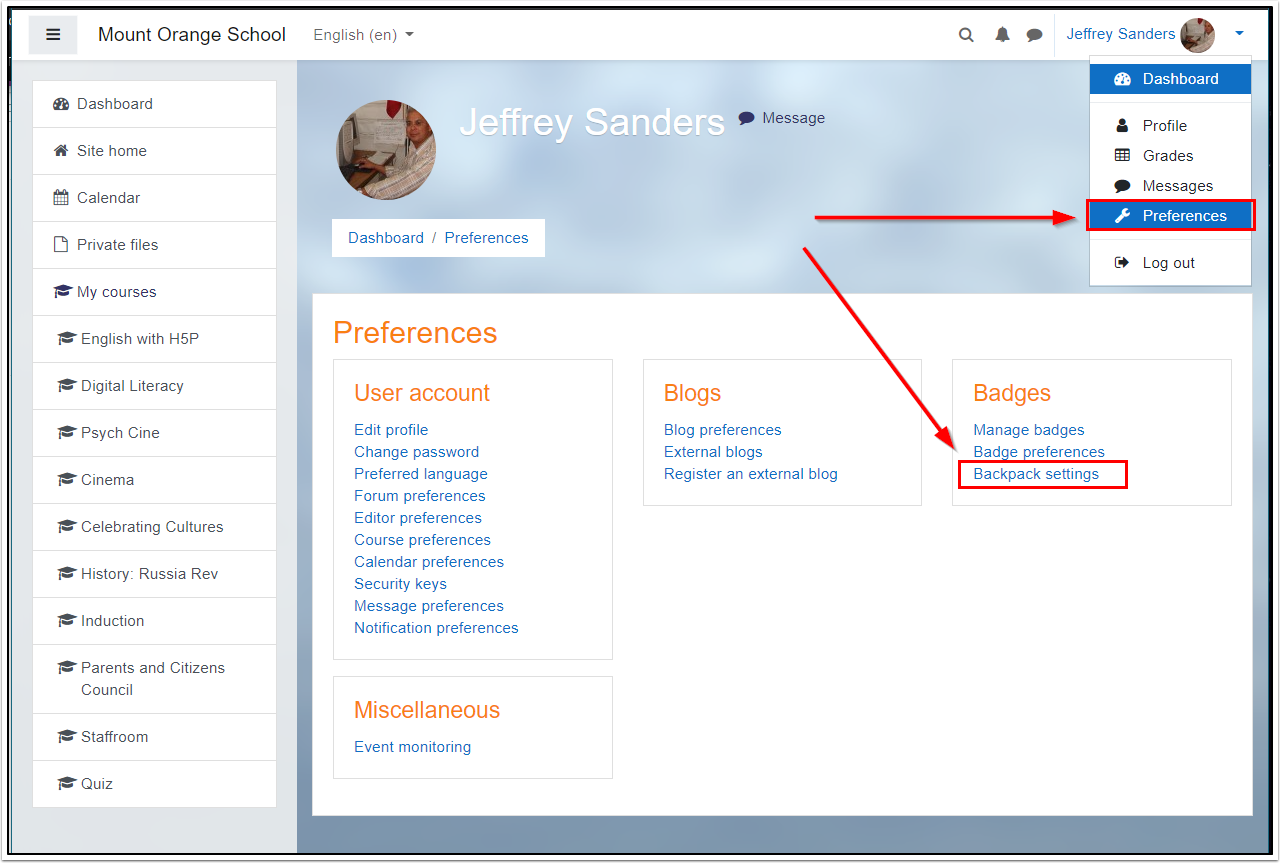Select Messages in the user menu

tap(1170, 186)
